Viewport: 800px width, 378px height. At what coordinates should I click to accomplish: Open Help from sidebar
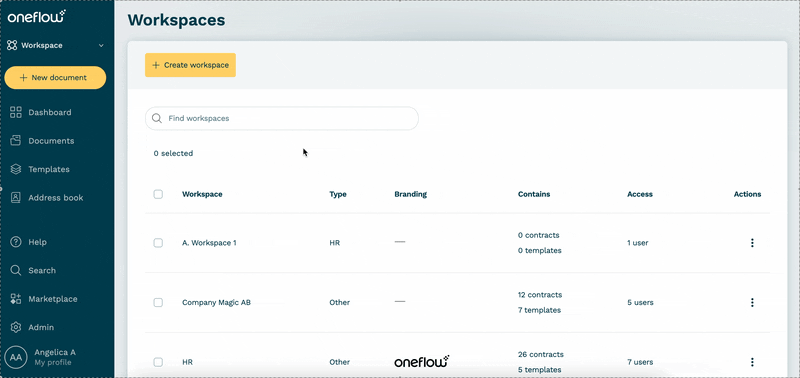37,242
